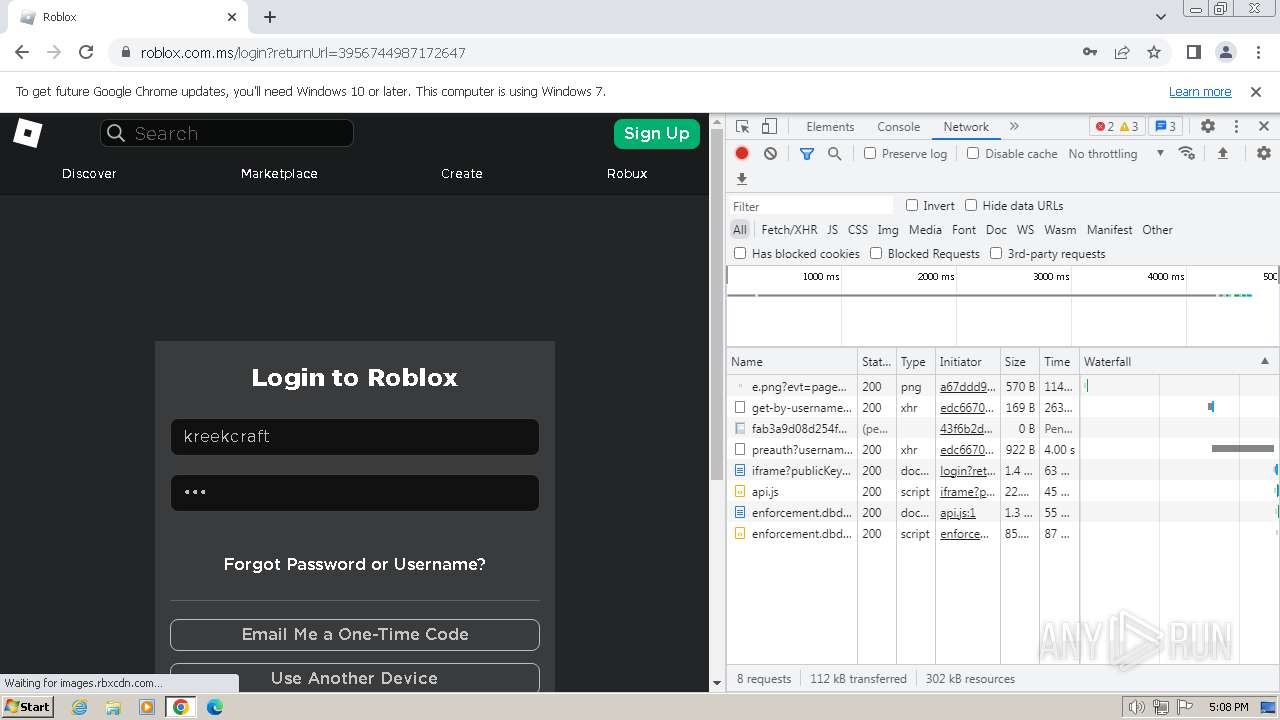Click Forgot Password or Username link

[x=355, y=564]
